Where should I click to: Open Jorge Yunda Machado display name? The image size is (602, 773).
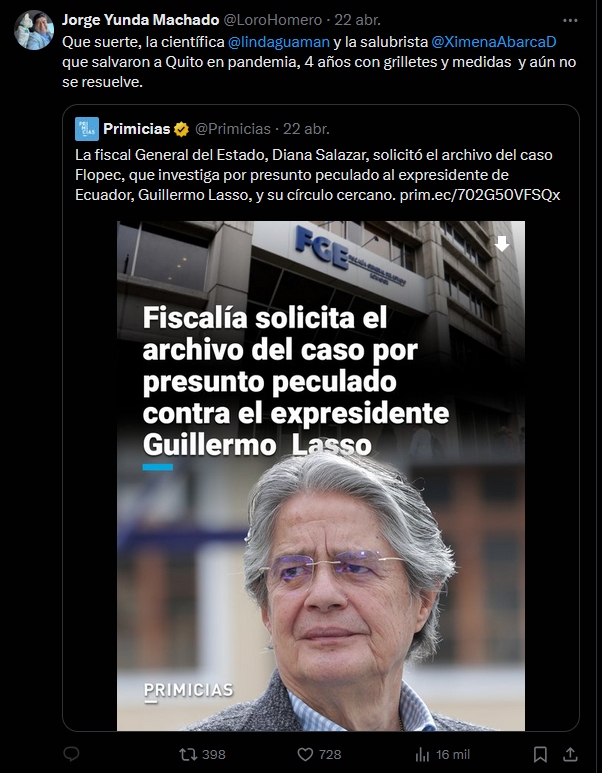coord(141,20)
